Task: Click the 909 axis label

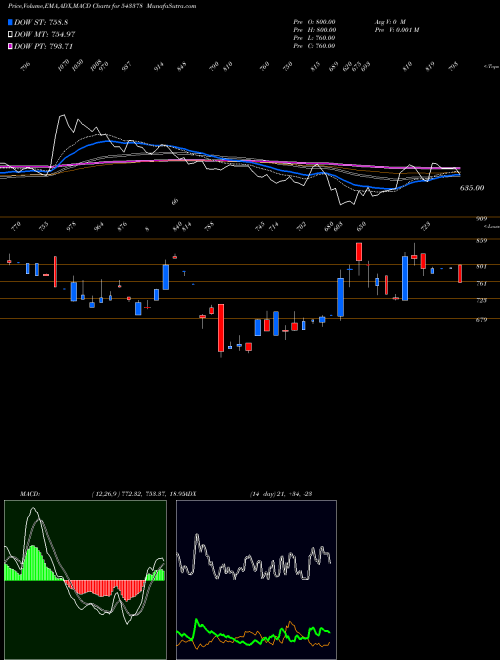Action: (x=481, y=218)
